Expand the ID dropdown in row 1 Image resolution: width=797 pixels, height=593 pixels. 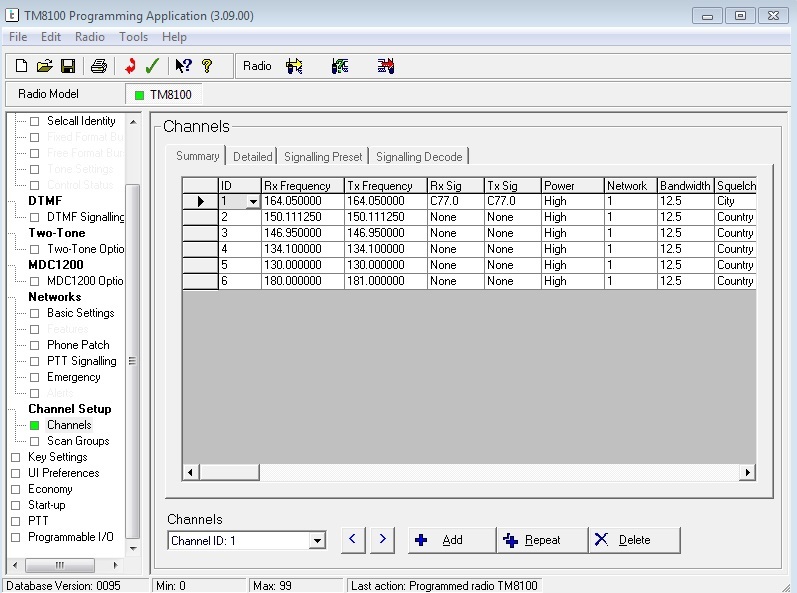(x=253, y=202)
